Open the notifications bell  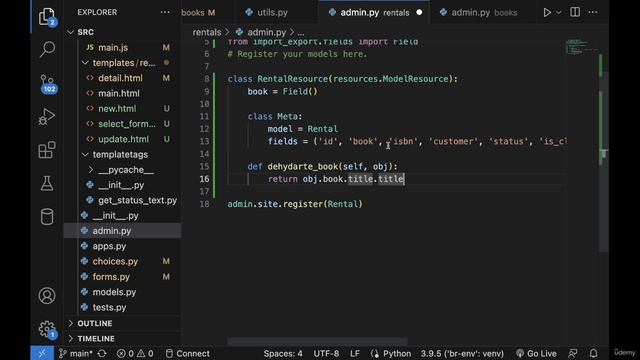click(x=593, y=353)
